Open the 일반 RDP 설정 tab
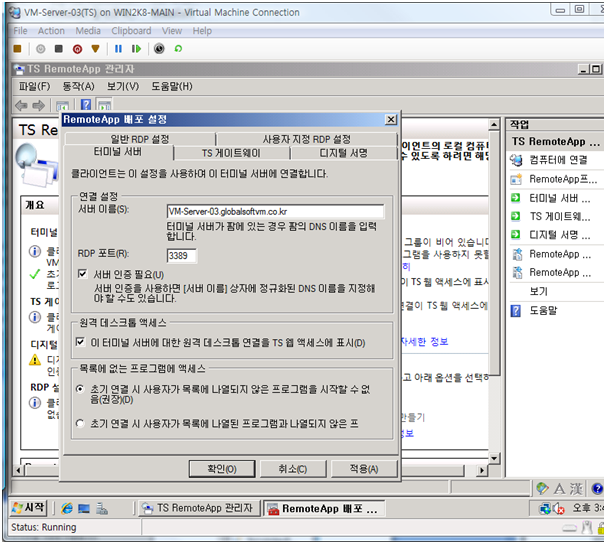The image size is (606, 544). coord(140,139)
